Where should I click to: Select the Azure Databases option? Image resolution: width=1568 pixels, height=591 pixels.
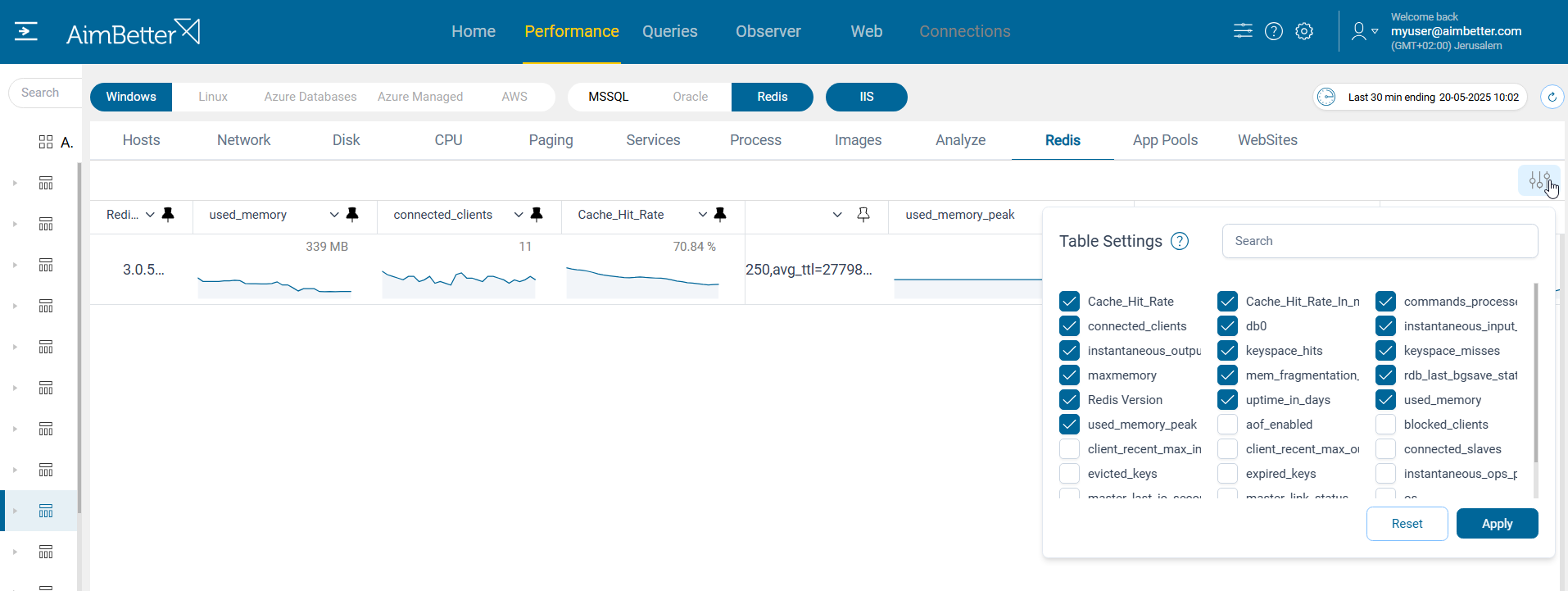(x=310, y=97)
